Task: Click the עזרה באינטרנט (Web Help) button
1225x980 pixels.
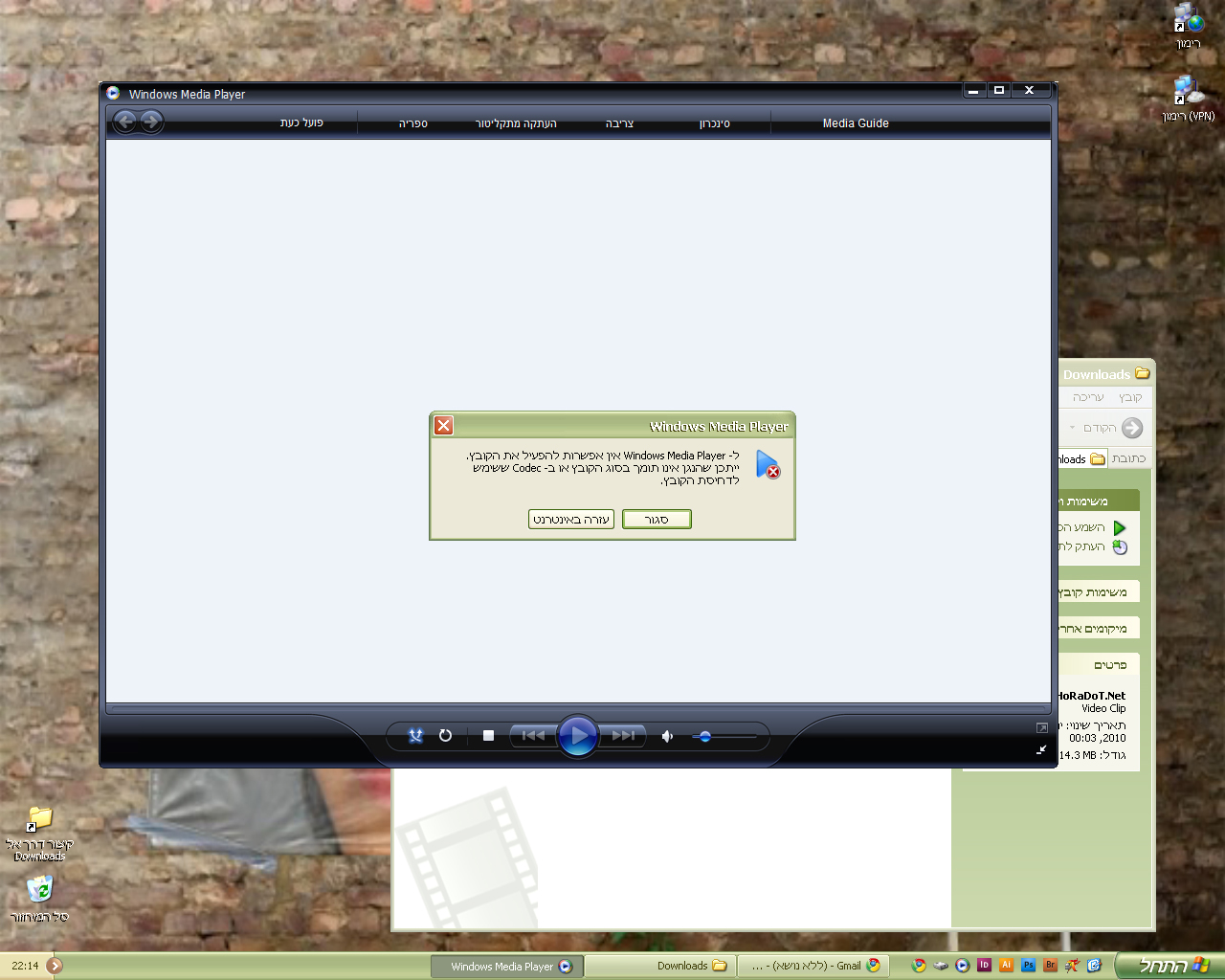Action: tap(571, 520)
